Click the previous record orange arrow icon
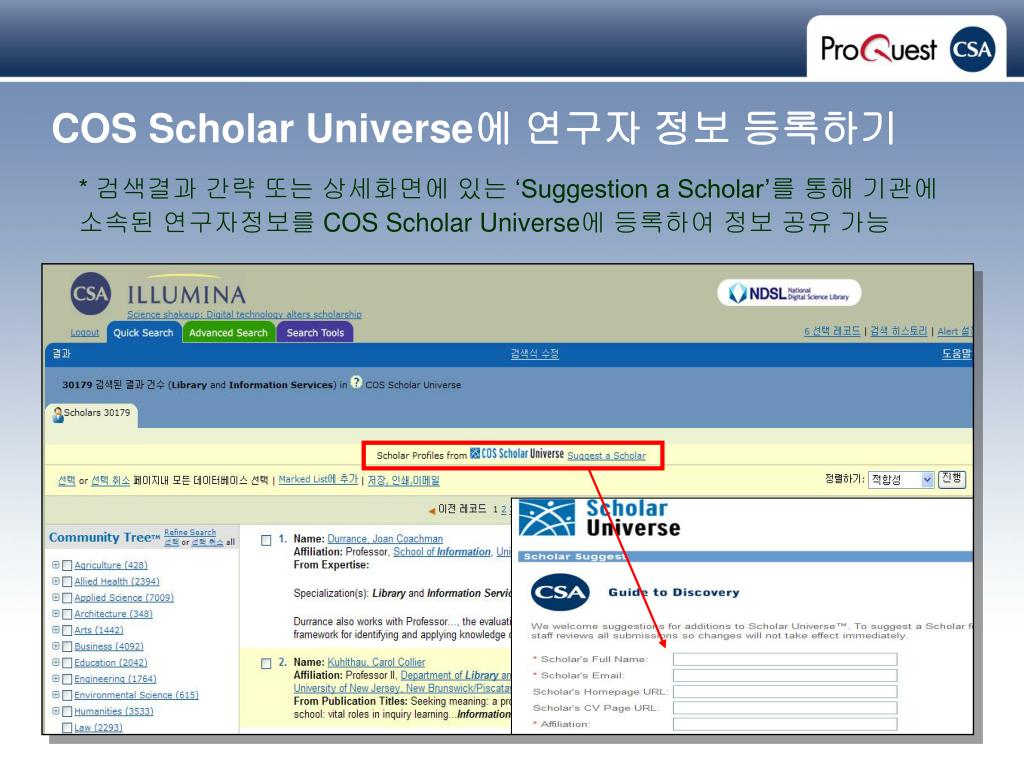Image resolution: width=1024 pixels, height=768 pixels. coord(432,510)
